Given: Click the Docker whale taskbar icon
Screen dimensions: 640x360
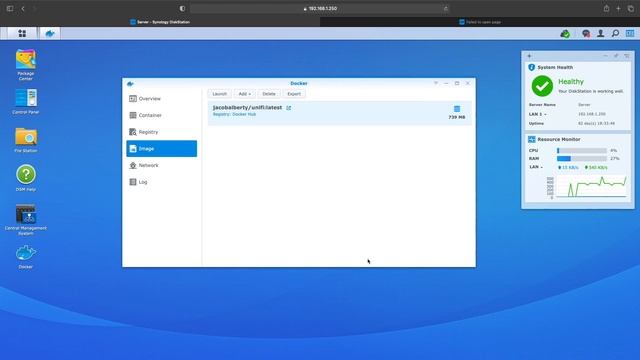Looking at the screenshot, I should click(x=50, y=33).
